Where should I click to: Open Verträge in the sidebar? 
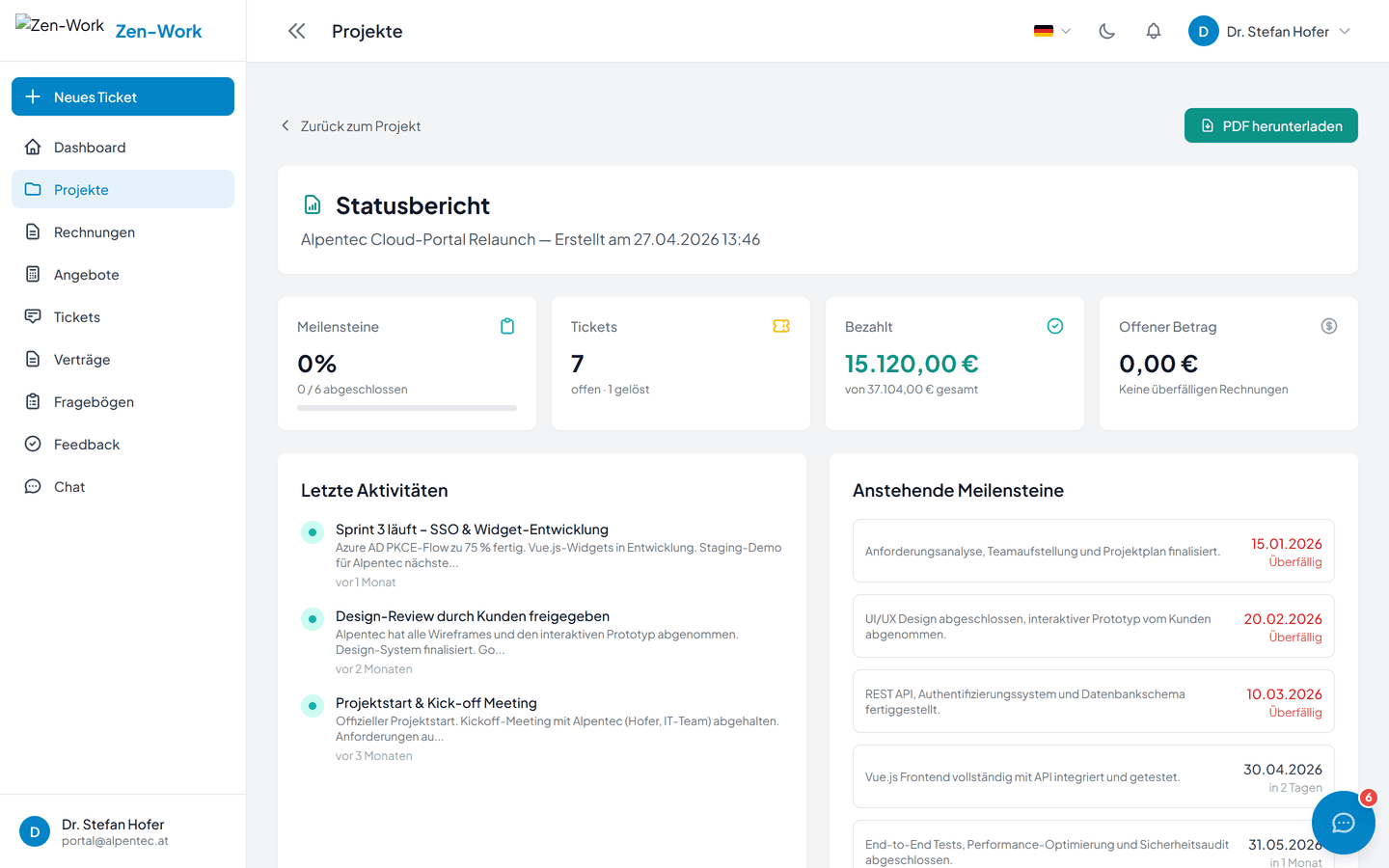tap(123, 359)
